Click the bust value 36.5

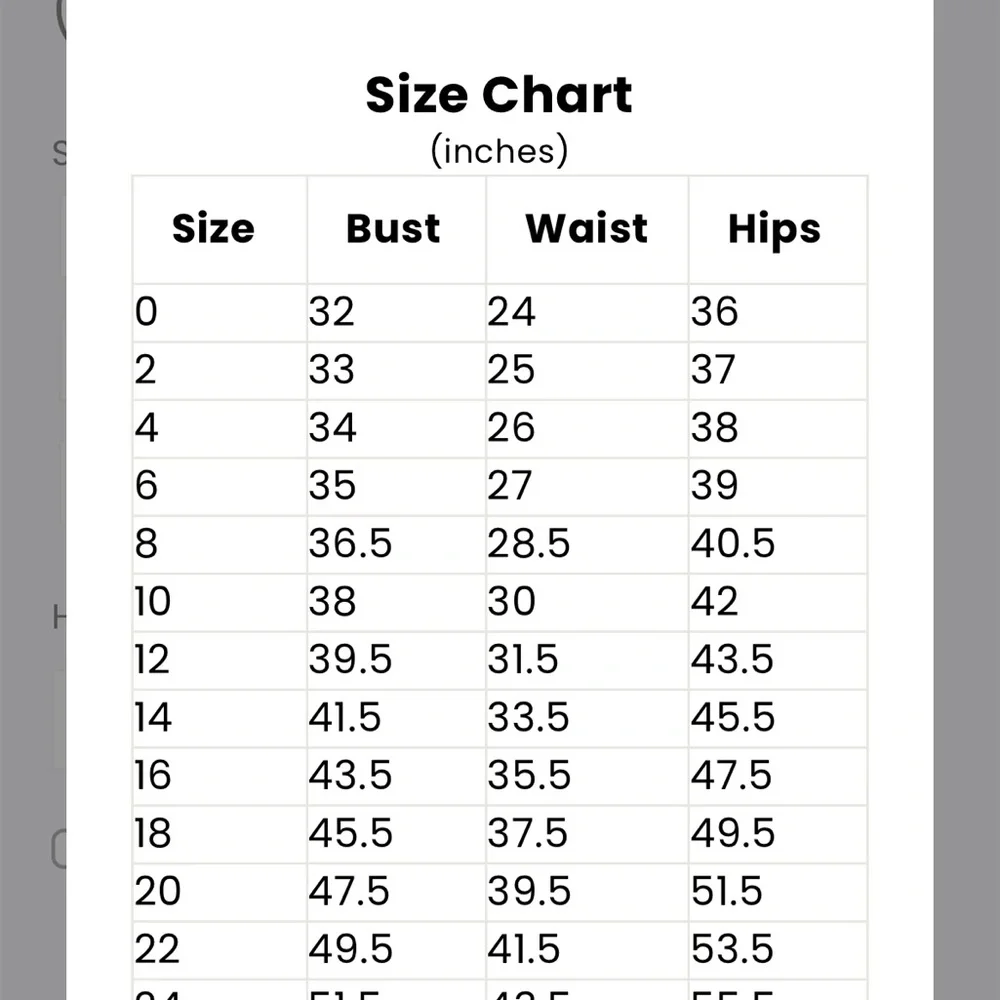click(x=350, y=543)
